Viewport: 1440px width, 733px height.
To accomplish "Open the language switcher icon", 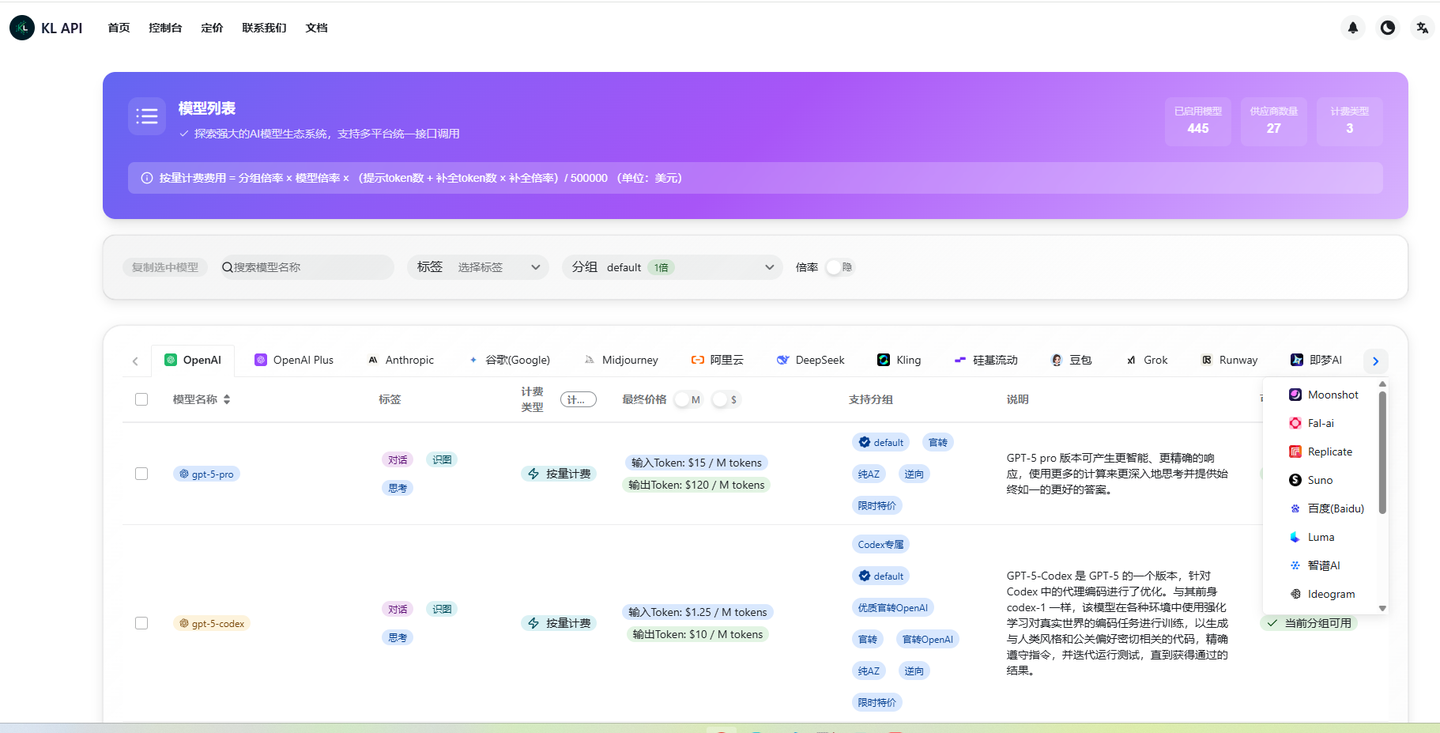I will point(1421,27).
